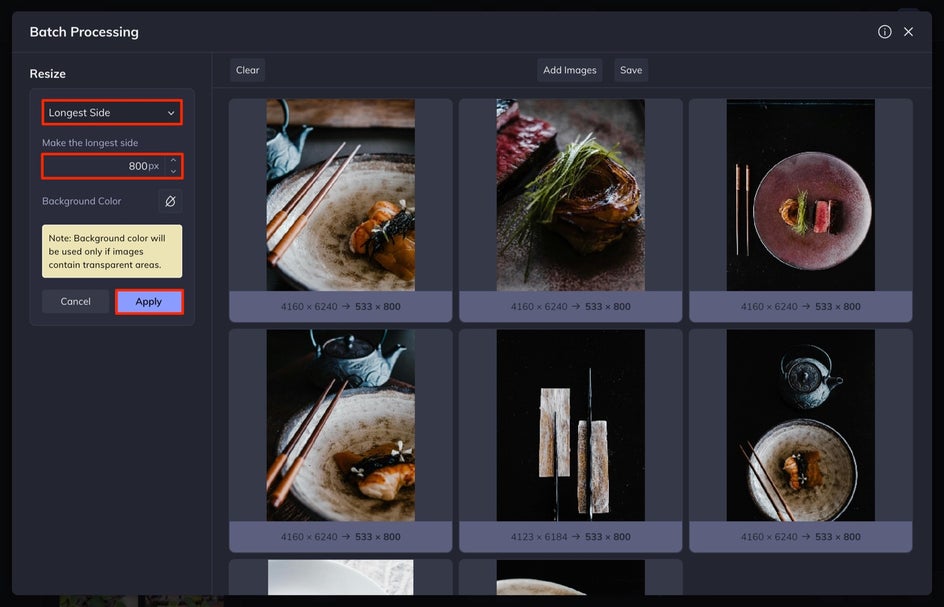
Task: Click the longest side pixel value field
Action: tap(104, 166)
